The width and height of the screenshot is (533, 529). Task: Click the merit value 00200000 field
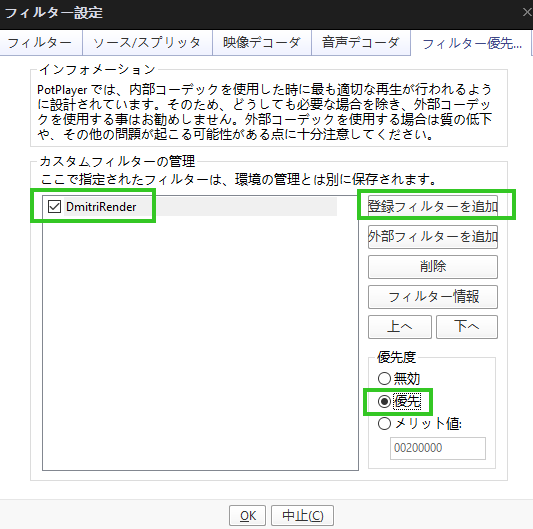[x=438, y=448]
